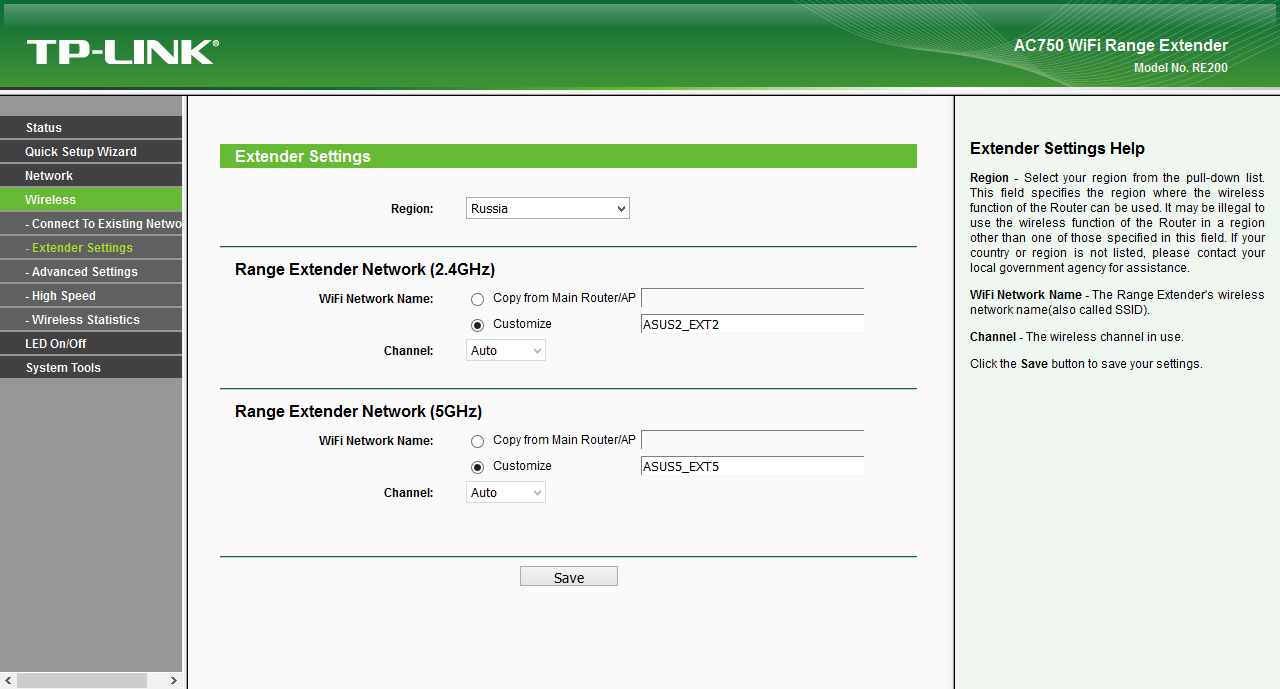Click the ASUS5_EXT5 network name field
This screenshot has width=1280, height=689.
point(752,466)
